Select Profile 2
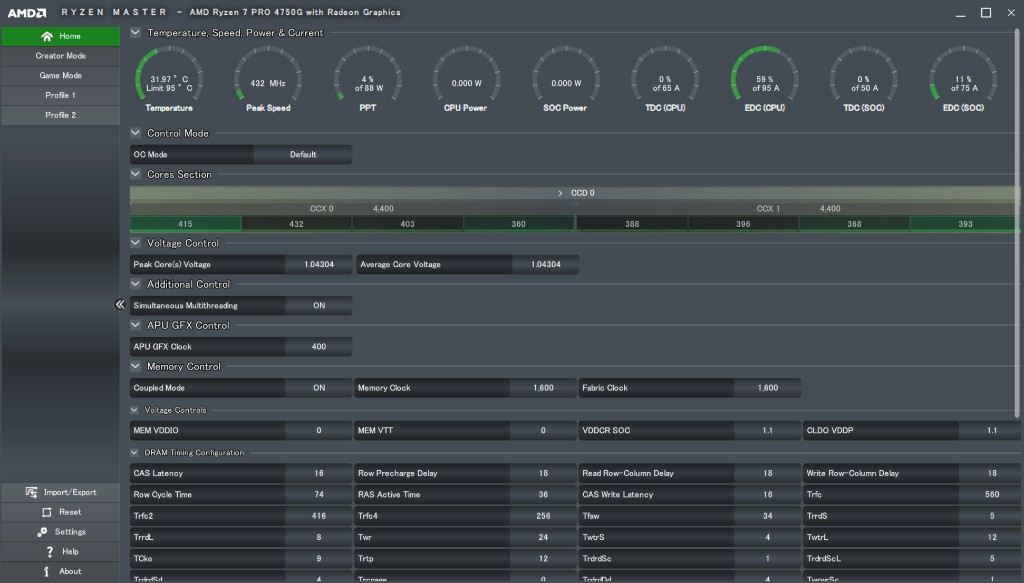The height and width of the screenshot is (583, 1024). pos(60,116)
